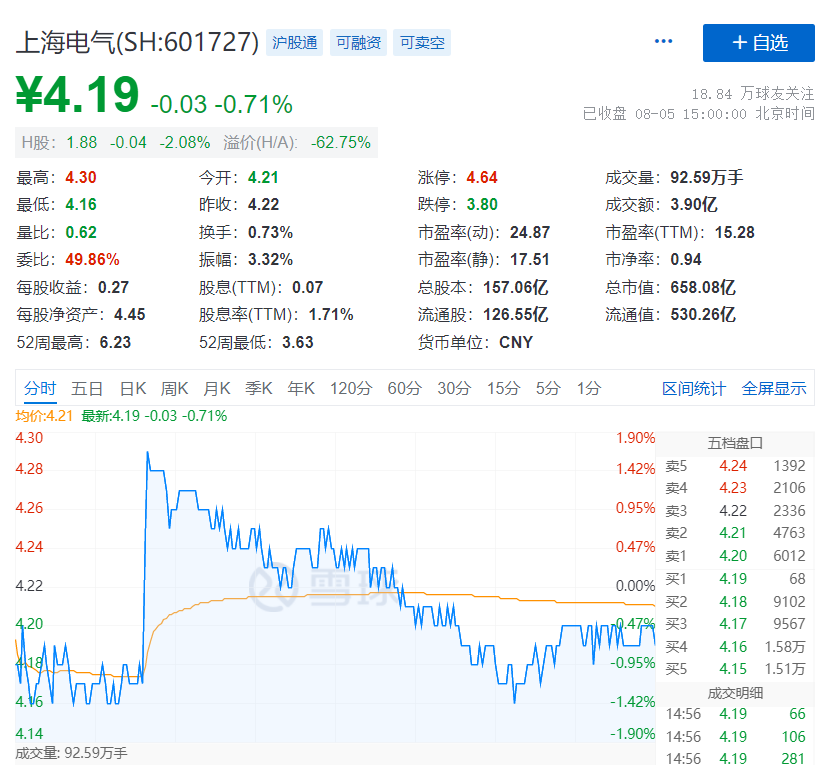Click the 涨停 4.64 value

(482, 177)
